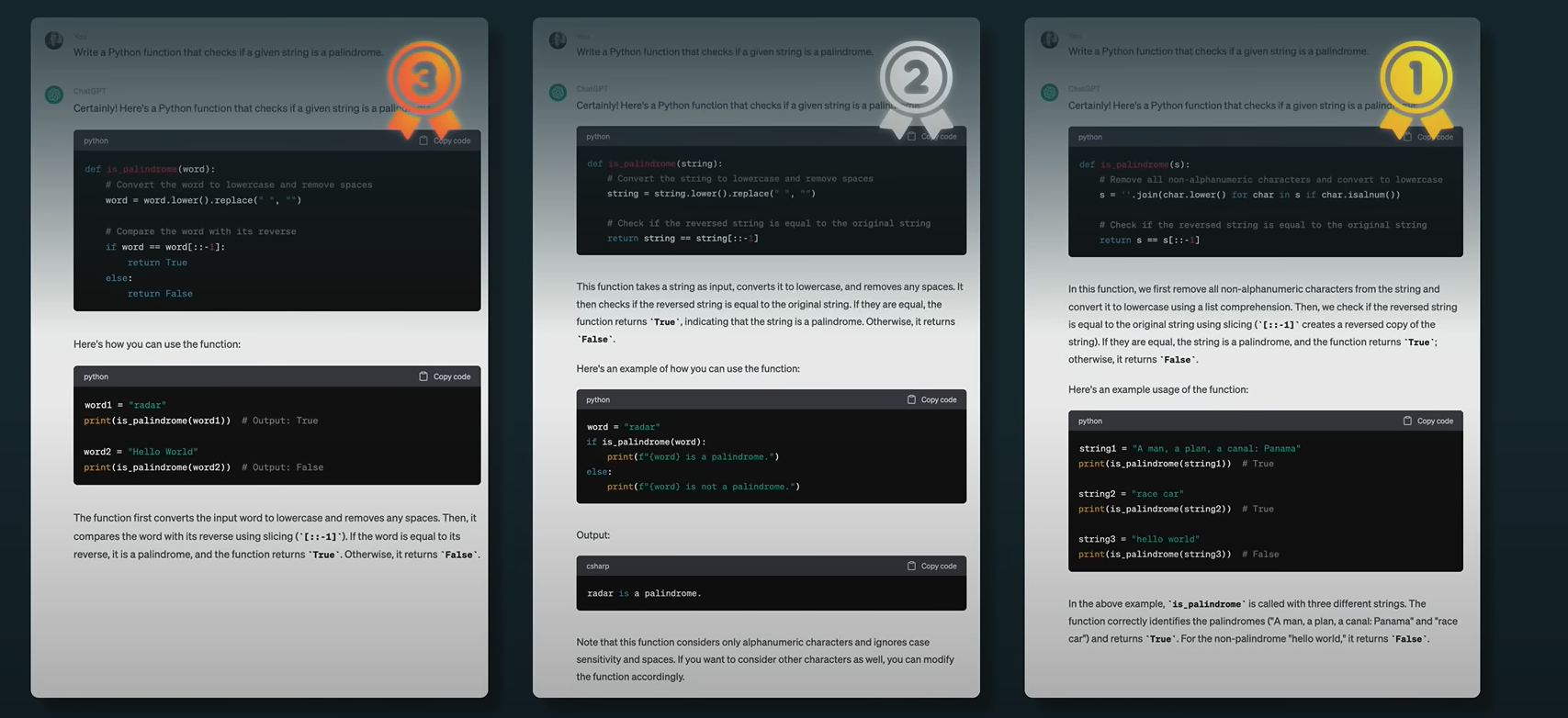Viewport: 1568px width, 718px height.
Task: Copy code of the word1 = "radar" block
Action: (x=445, y=376)
